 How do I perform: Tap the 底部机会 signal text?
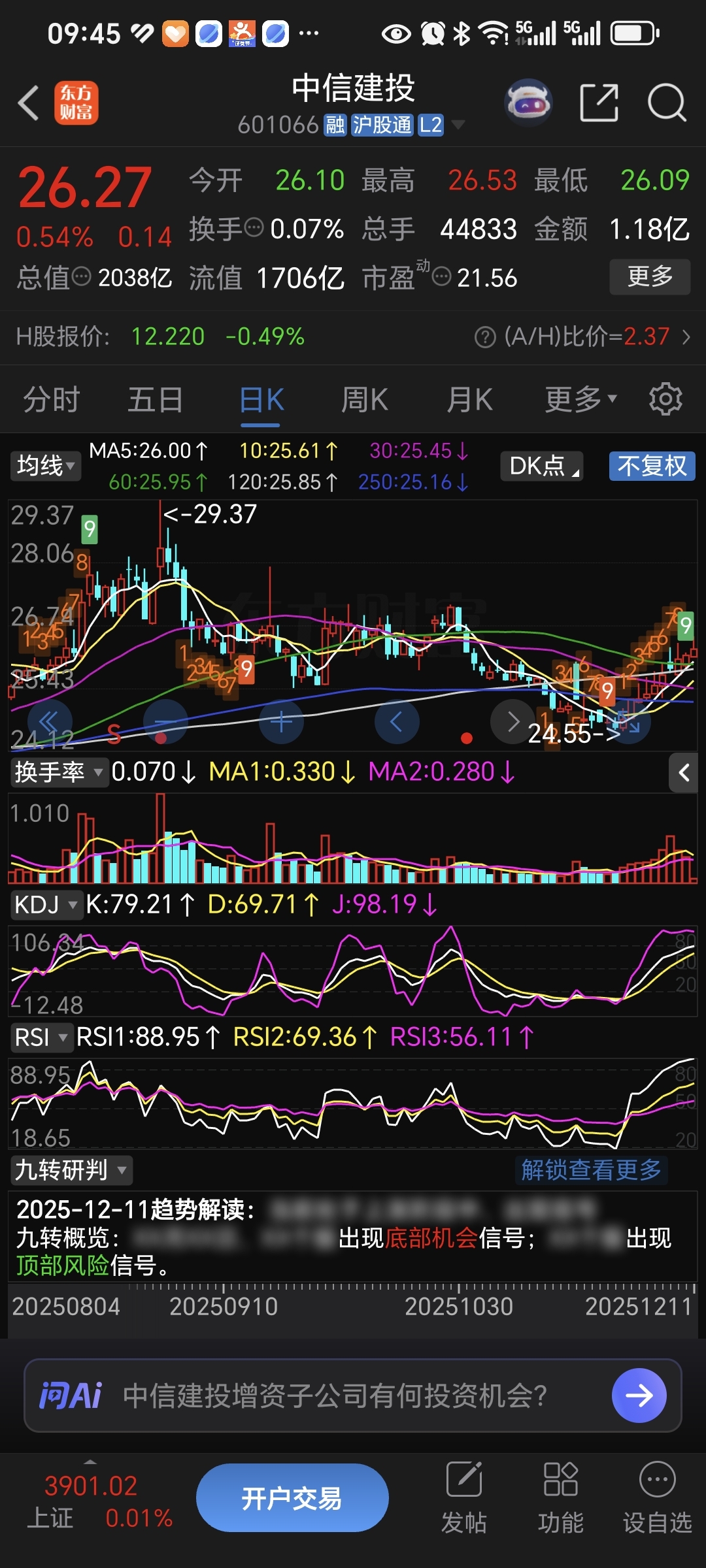point(431,1238)
